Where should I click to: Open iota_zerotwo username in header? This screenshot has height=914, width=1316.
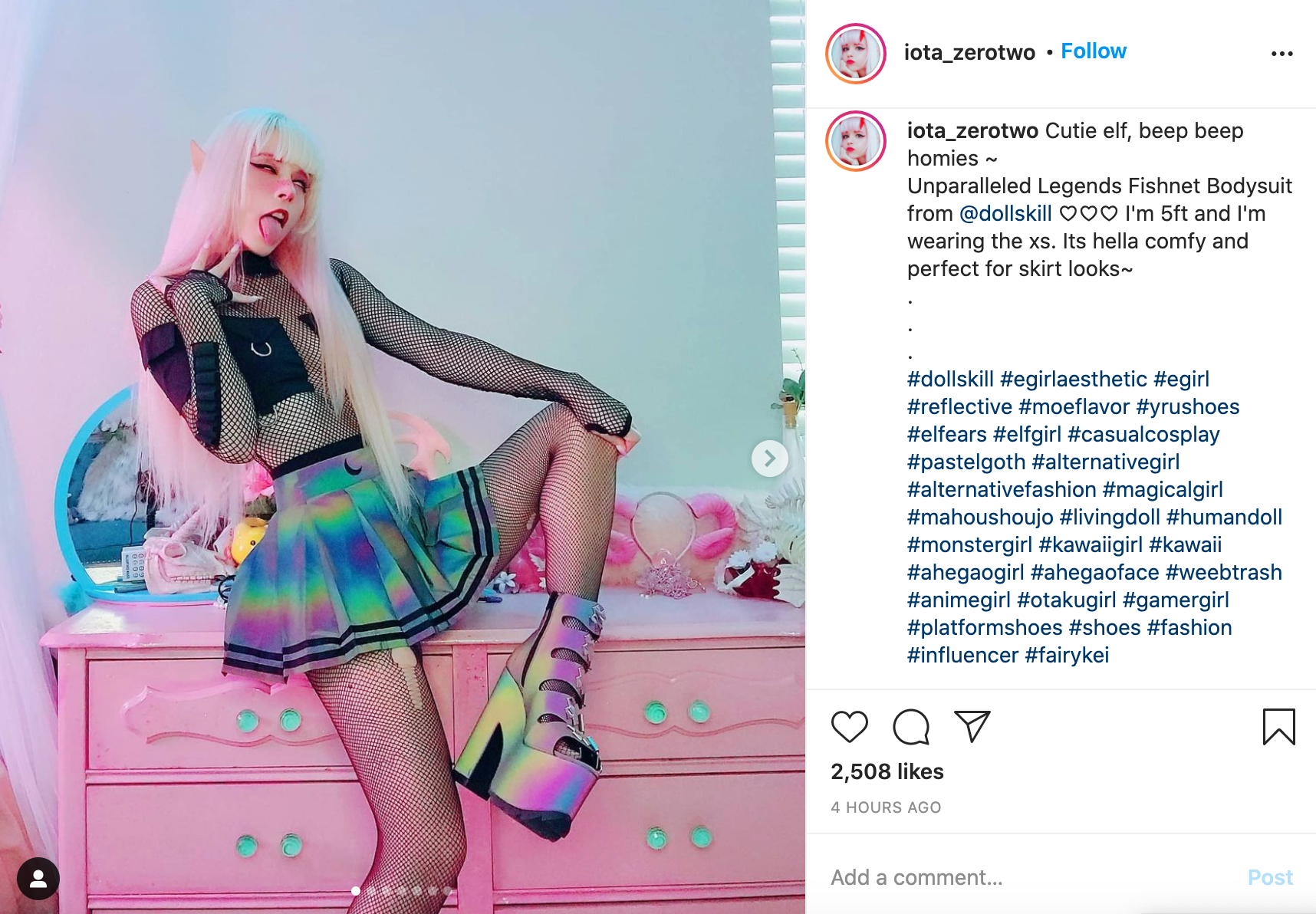(969, 52)
